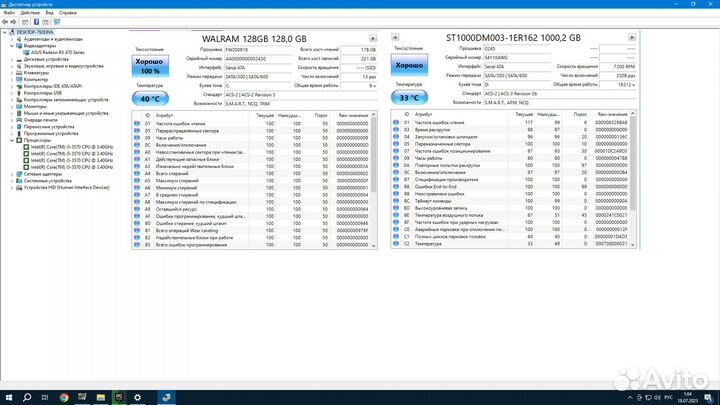The image size is (720, 405).
Task: Select Звуковые, игровые и видеоустройства item
Action: pyautogui.click(x=63, y=66)
